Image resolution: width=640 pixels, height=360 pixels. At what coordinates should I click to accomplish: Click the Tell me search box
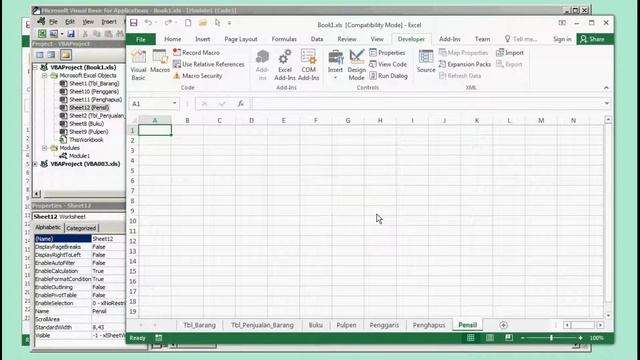[521, 39]
